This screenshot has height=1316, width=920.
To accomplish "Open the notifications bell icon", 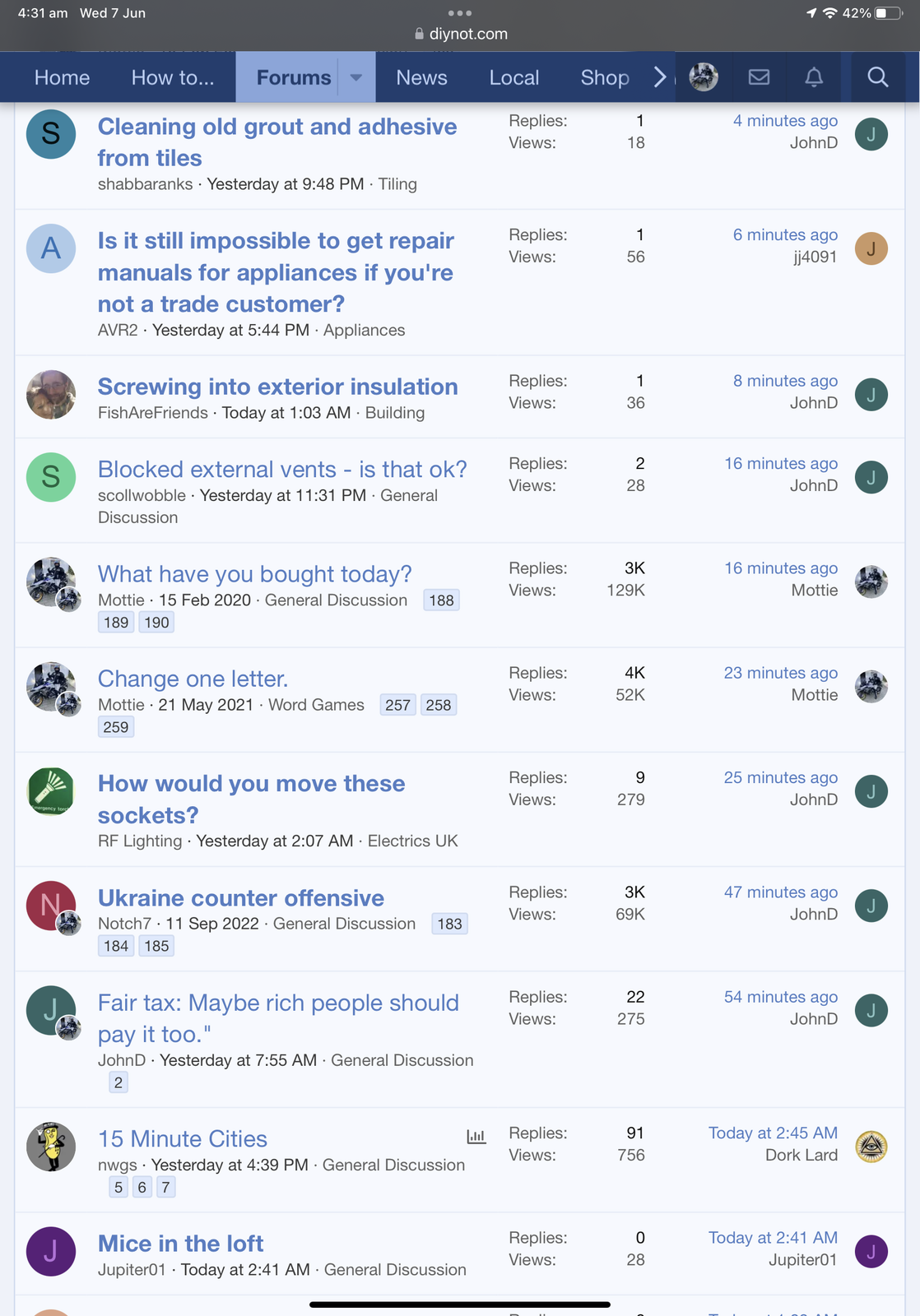I will point(813,77).
